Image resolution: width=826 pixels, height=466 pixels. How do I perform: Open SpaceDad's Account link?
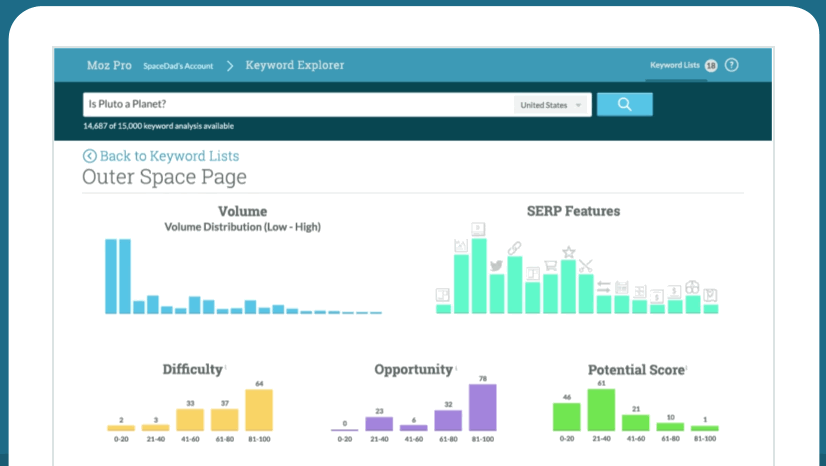pos(178,66)
